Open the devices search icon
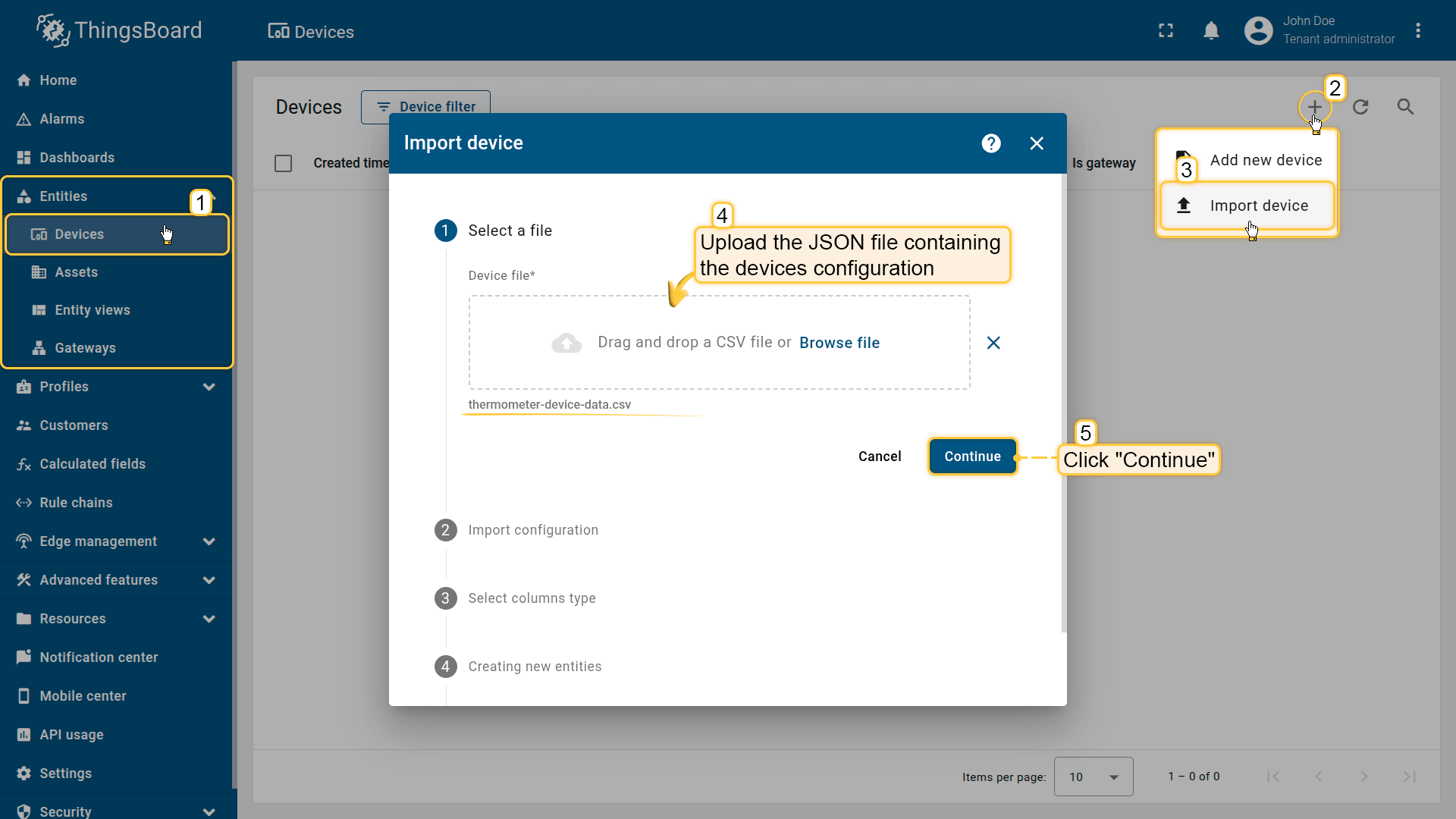The width and height of the screenshot is (1456, 819). pyautogui.click(x=1405, y=107)
